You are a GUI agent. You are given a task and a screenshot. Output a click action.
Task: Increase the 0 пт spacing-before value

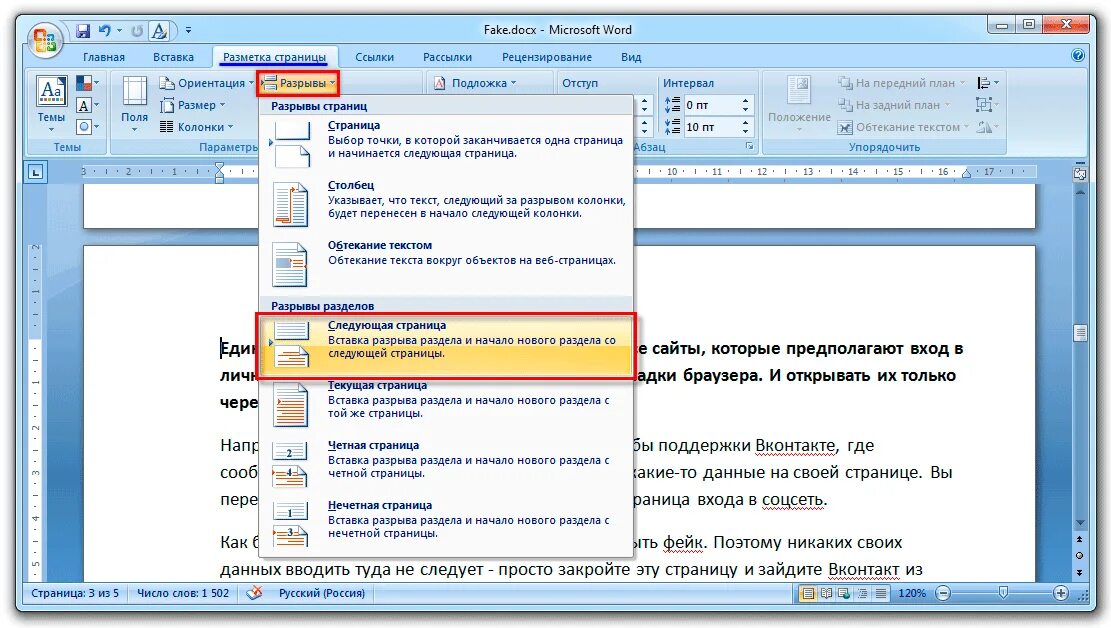(745, 101)
